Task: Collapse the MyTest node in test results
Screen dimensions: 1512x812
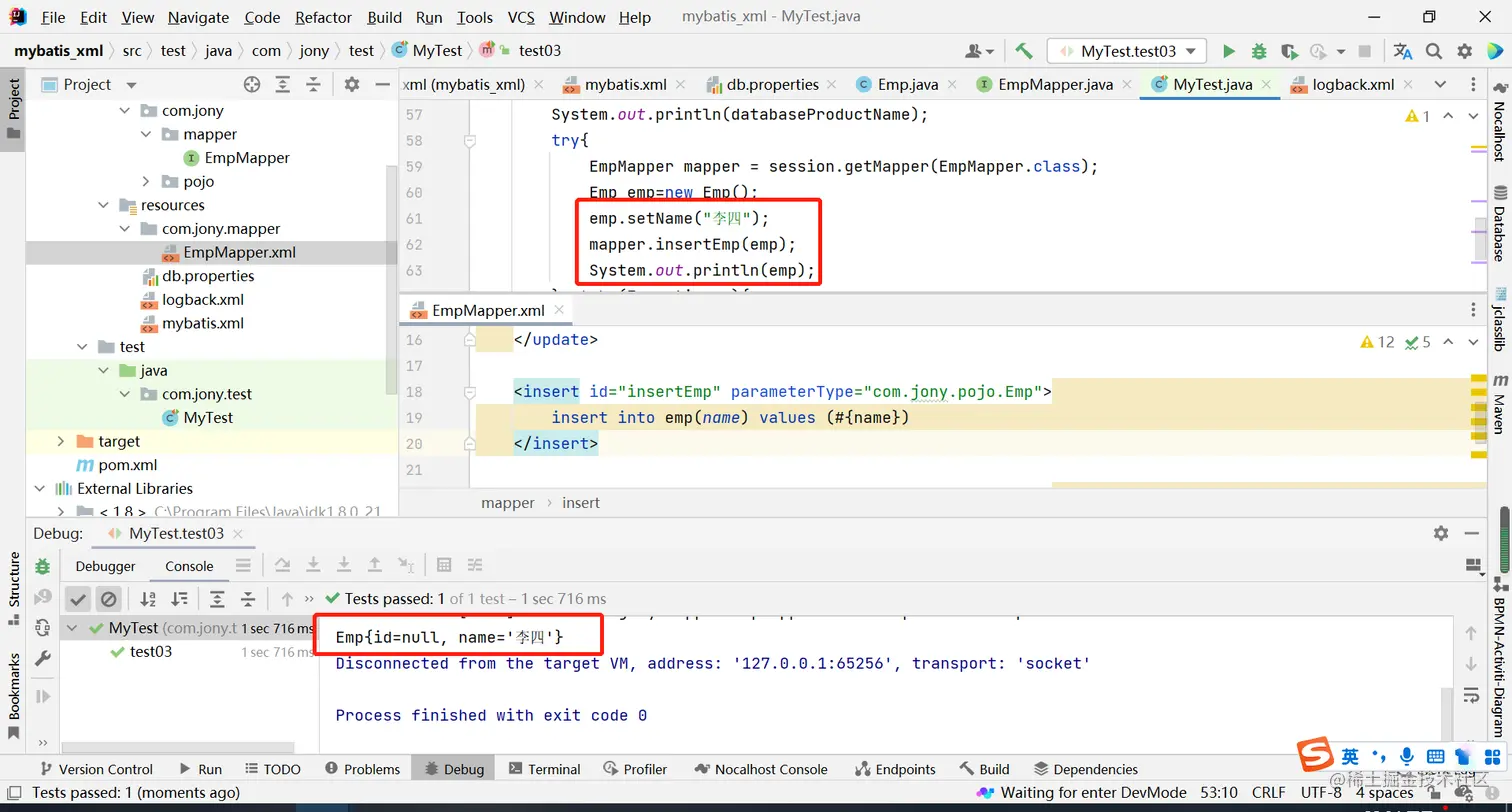Action: [x=72, y=628]
